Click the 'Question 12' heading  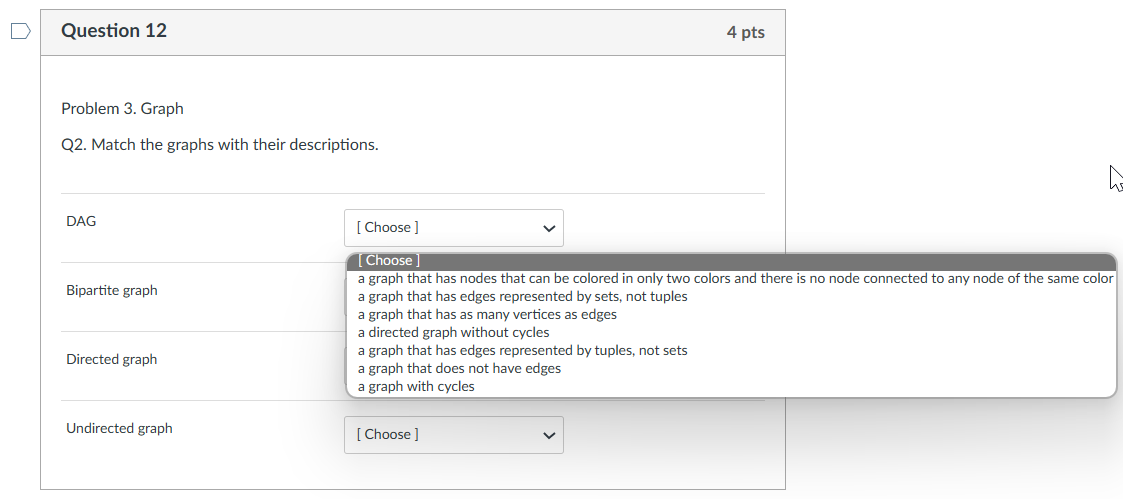(114, 31)
